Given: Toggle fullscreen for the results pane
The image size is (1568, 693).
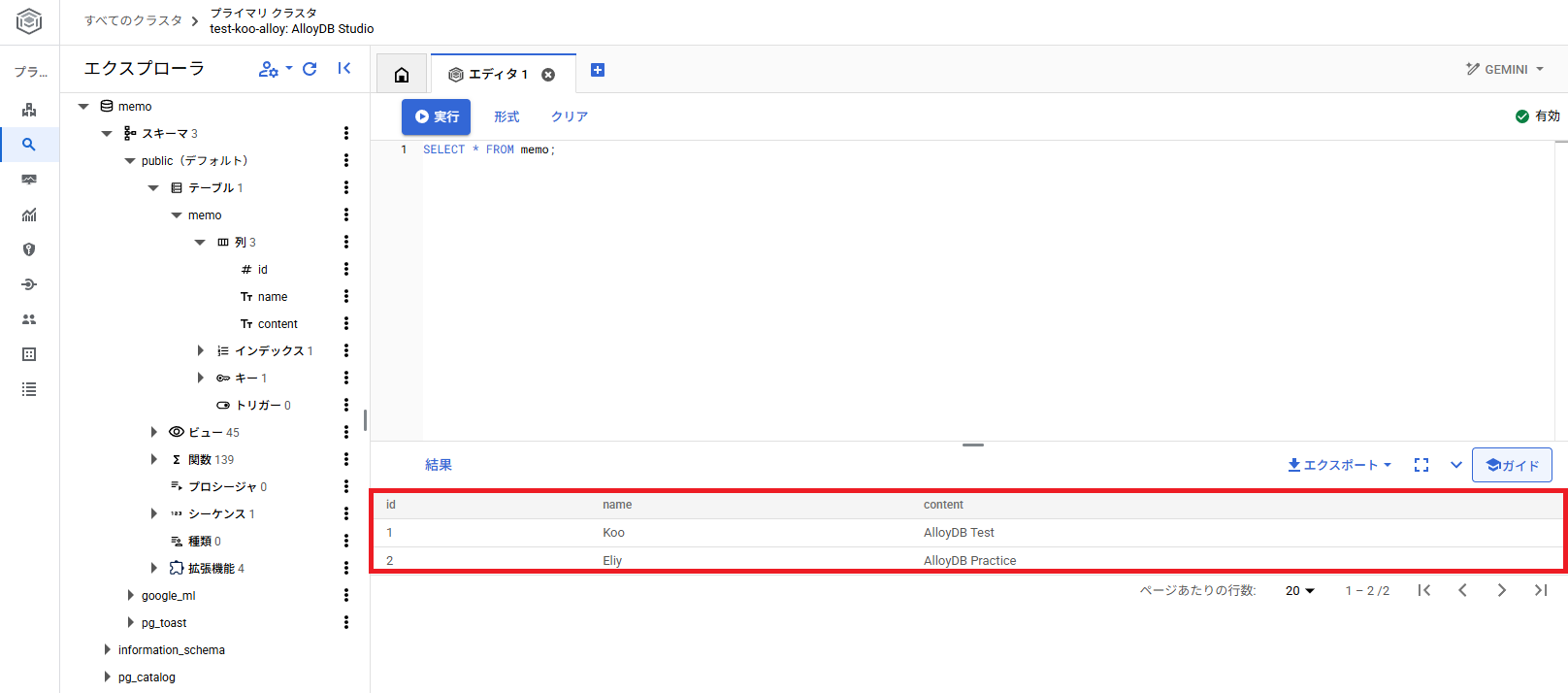Looking at the screenshot, I should pos(1421,465).
